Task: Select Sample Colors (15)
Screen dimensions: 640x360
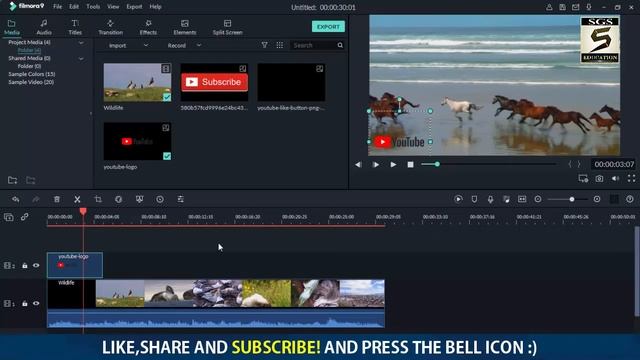Action: coord(32,74)
